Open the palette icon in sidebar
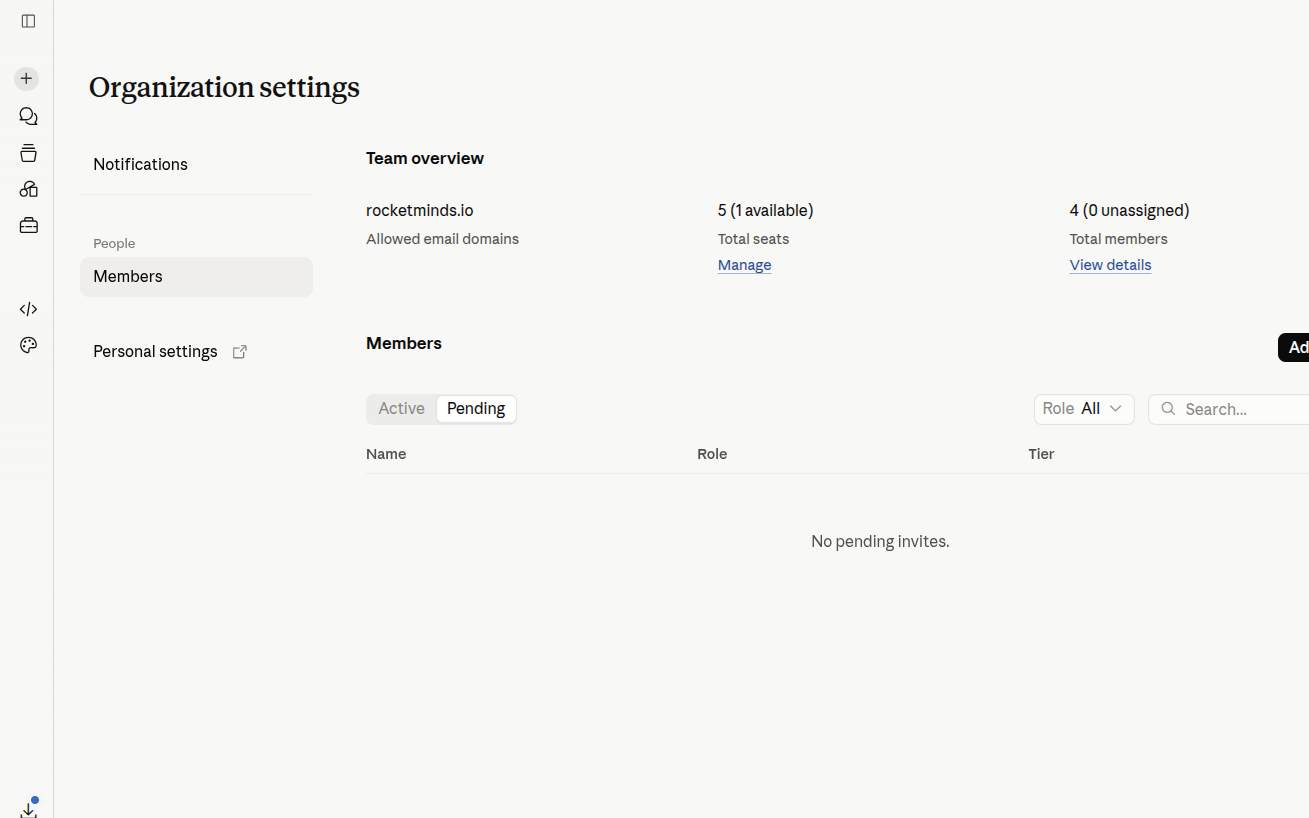This screenshot has width=1309, height=818. (28, 345)
